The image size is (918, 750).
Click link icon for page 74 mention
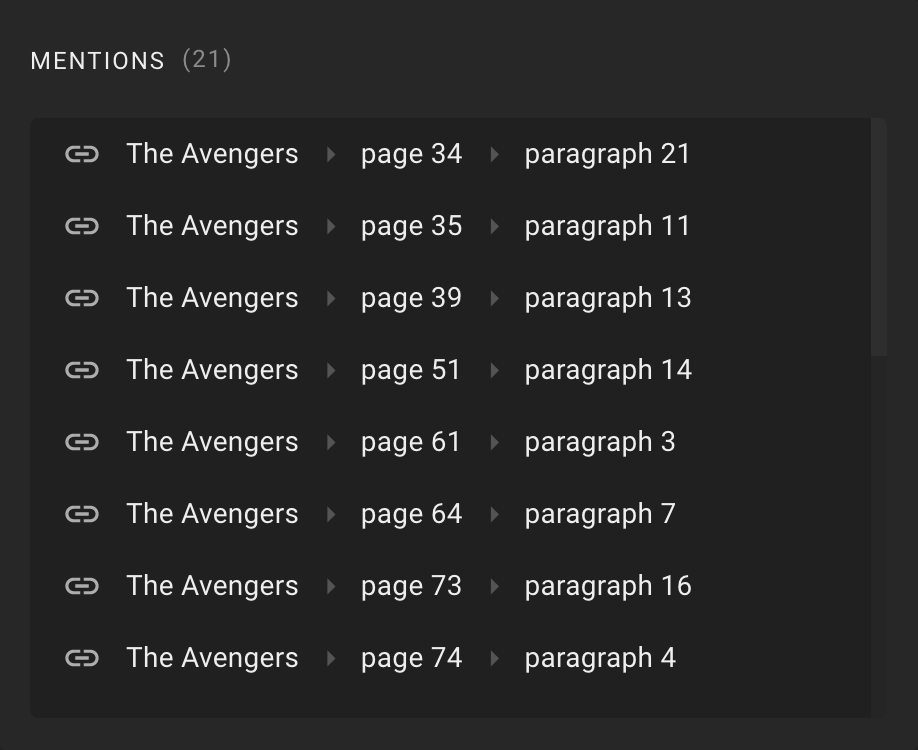click(x=82, y=658)
